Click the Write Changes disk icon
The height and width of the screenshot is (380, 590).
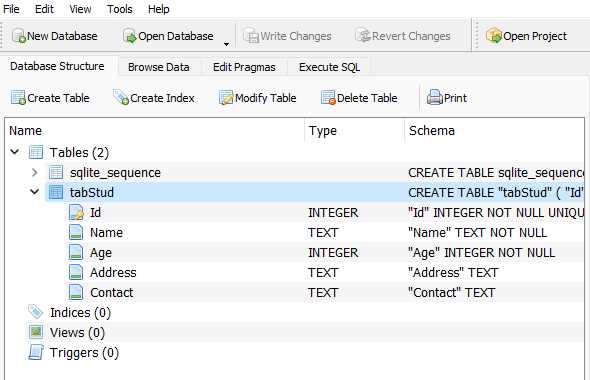pyautogui.click(x=251, y=36)
